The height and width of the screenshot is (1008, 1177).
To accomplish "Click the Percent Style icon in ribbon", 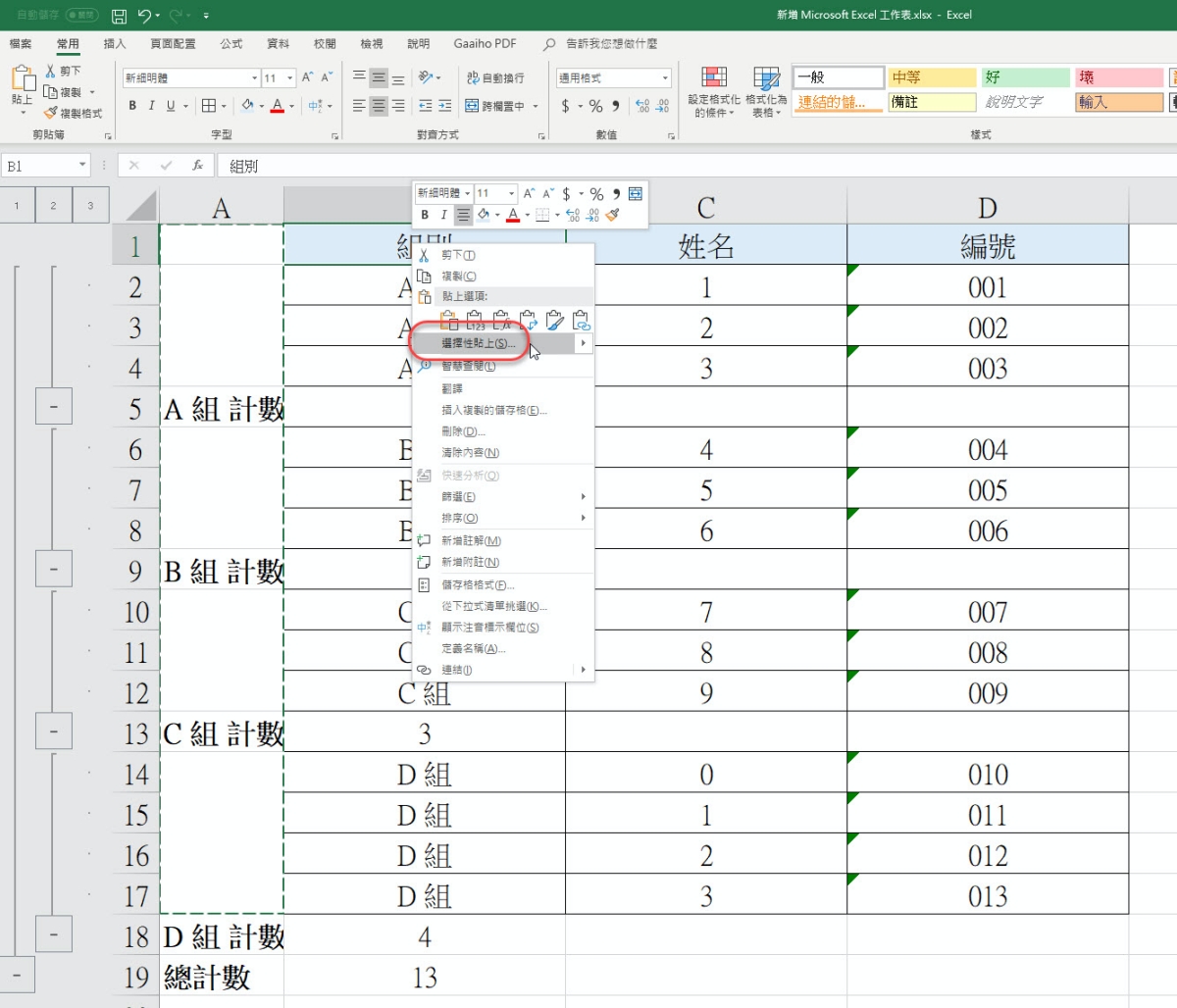I will pos(595,106).
